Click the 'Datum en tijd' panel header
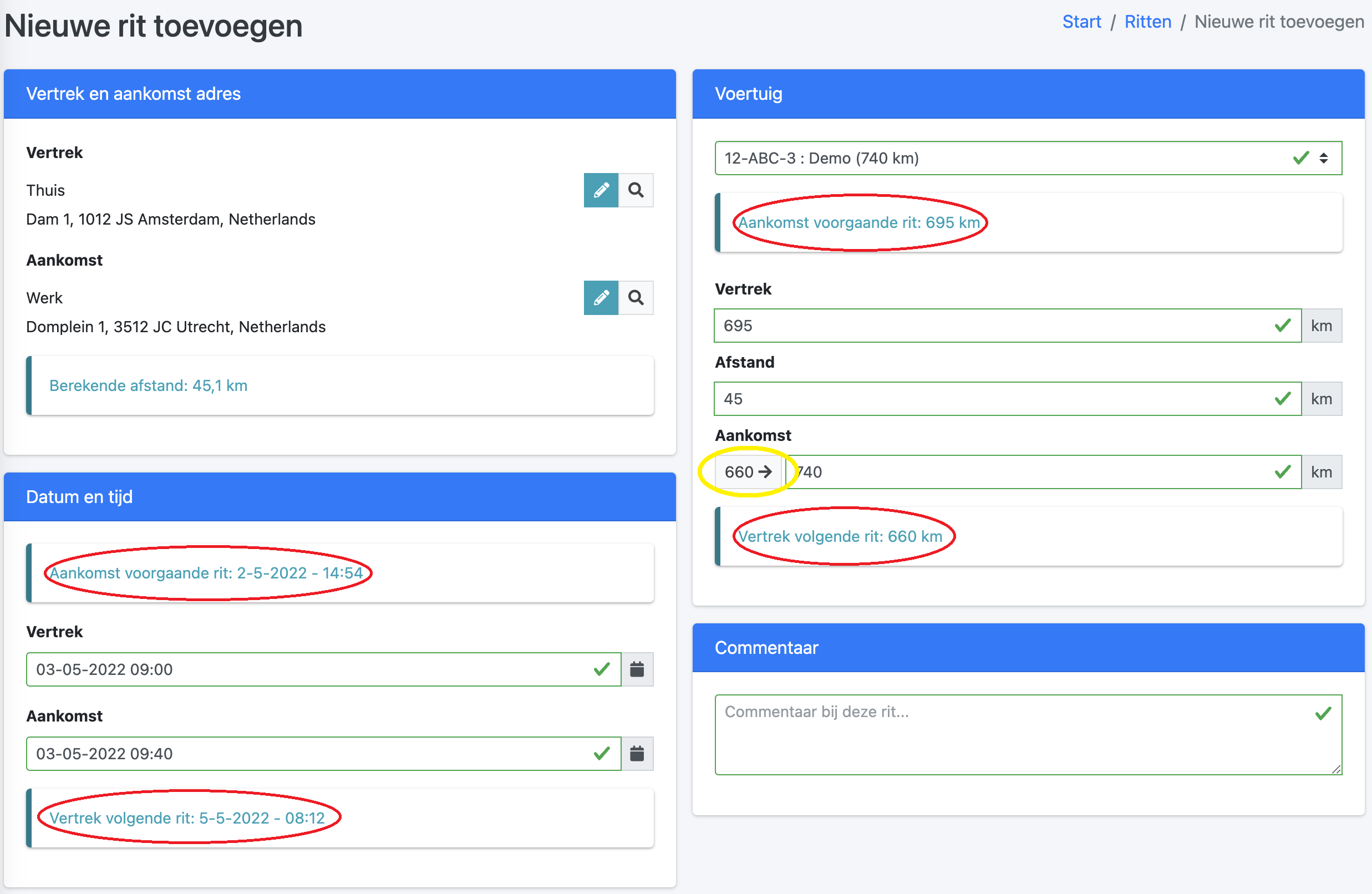This screenshot has height=894, width=1372. (339, 497)
